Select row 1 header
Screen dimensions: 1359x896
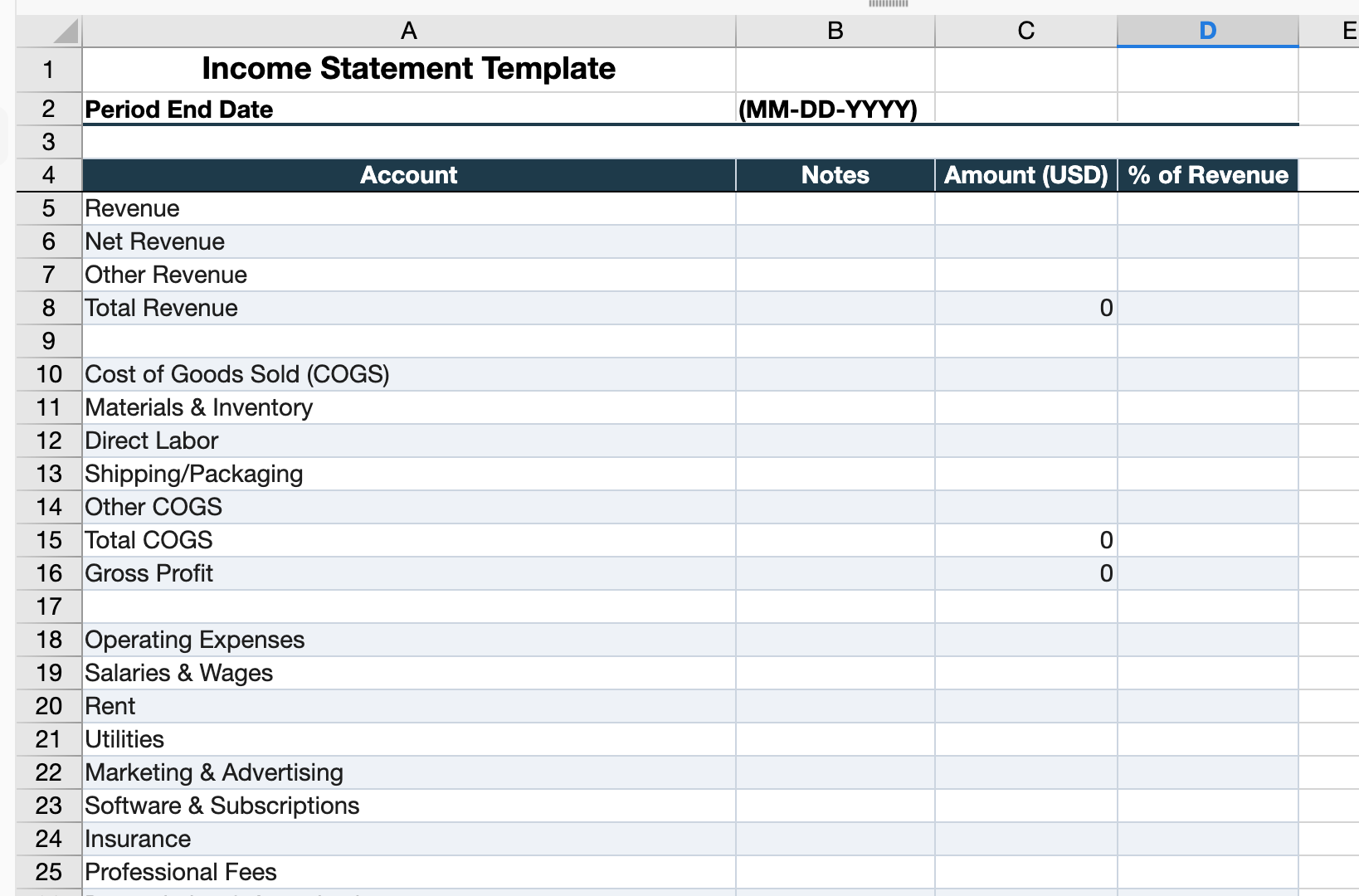48,70
